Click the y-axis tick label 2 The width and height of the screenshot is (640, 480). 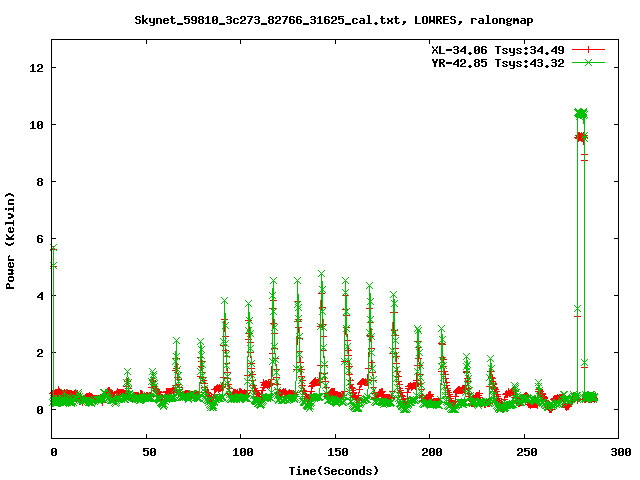40,353
